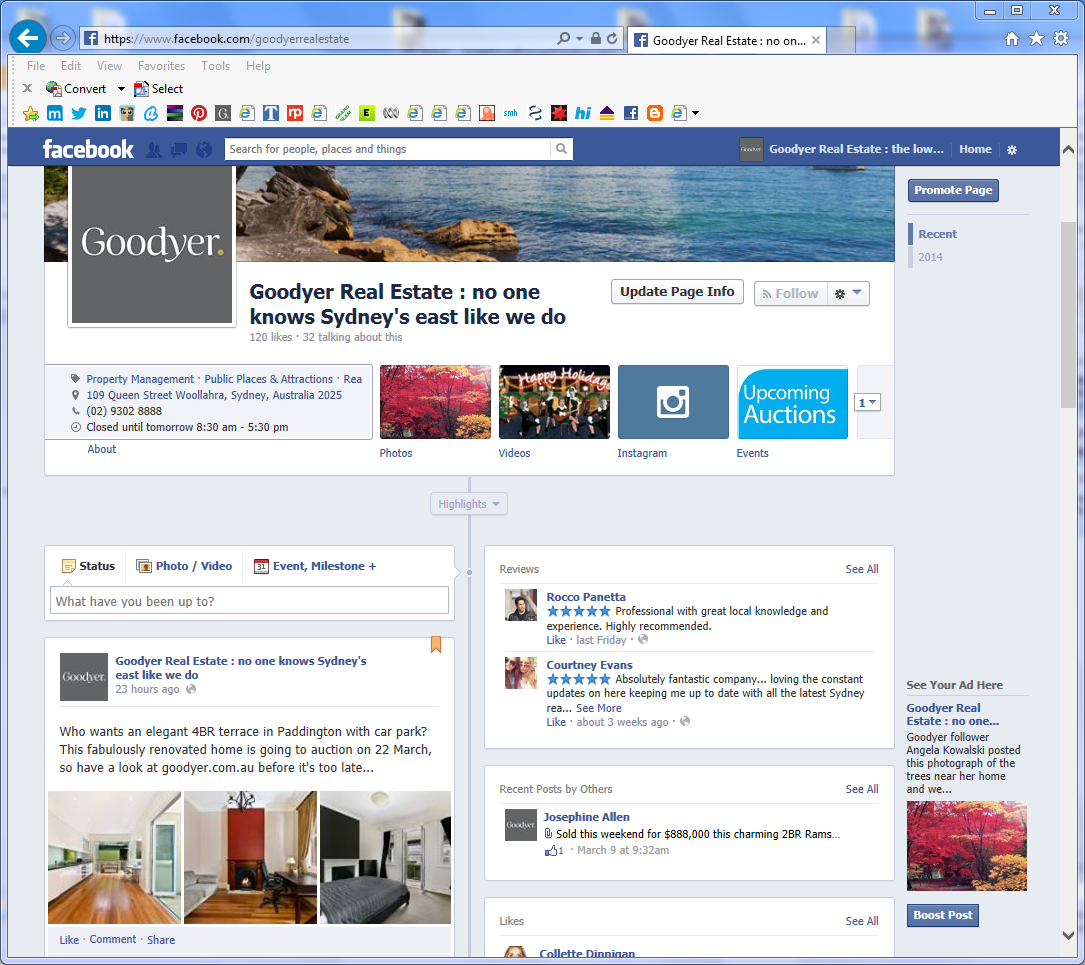Switch to Photo / Video composer tab
Viewport: 1085px width, 965px height.
(x=184, y=566)
